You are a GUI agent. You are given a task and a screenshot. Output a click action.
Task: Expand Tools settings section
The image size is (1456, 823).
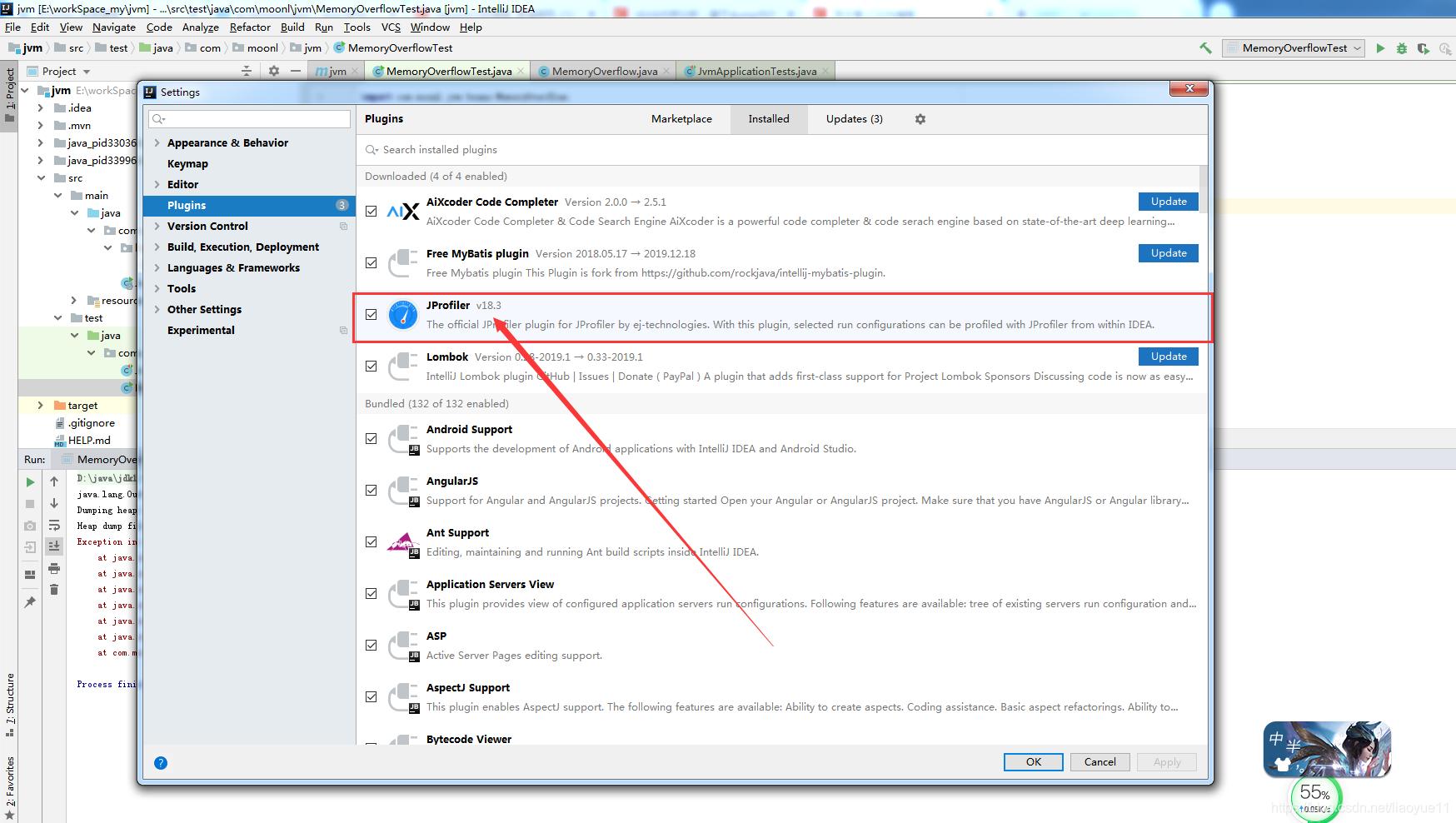(157, 289)
